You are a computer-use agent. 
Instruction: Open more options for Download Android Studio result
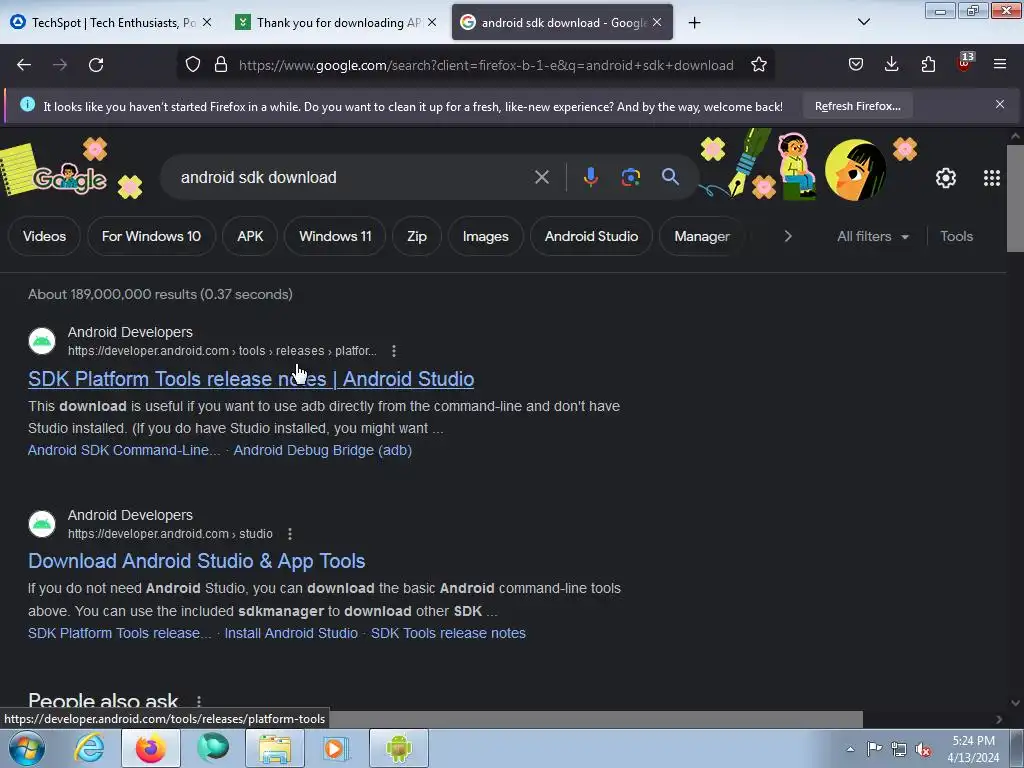[x=290, y=534]
